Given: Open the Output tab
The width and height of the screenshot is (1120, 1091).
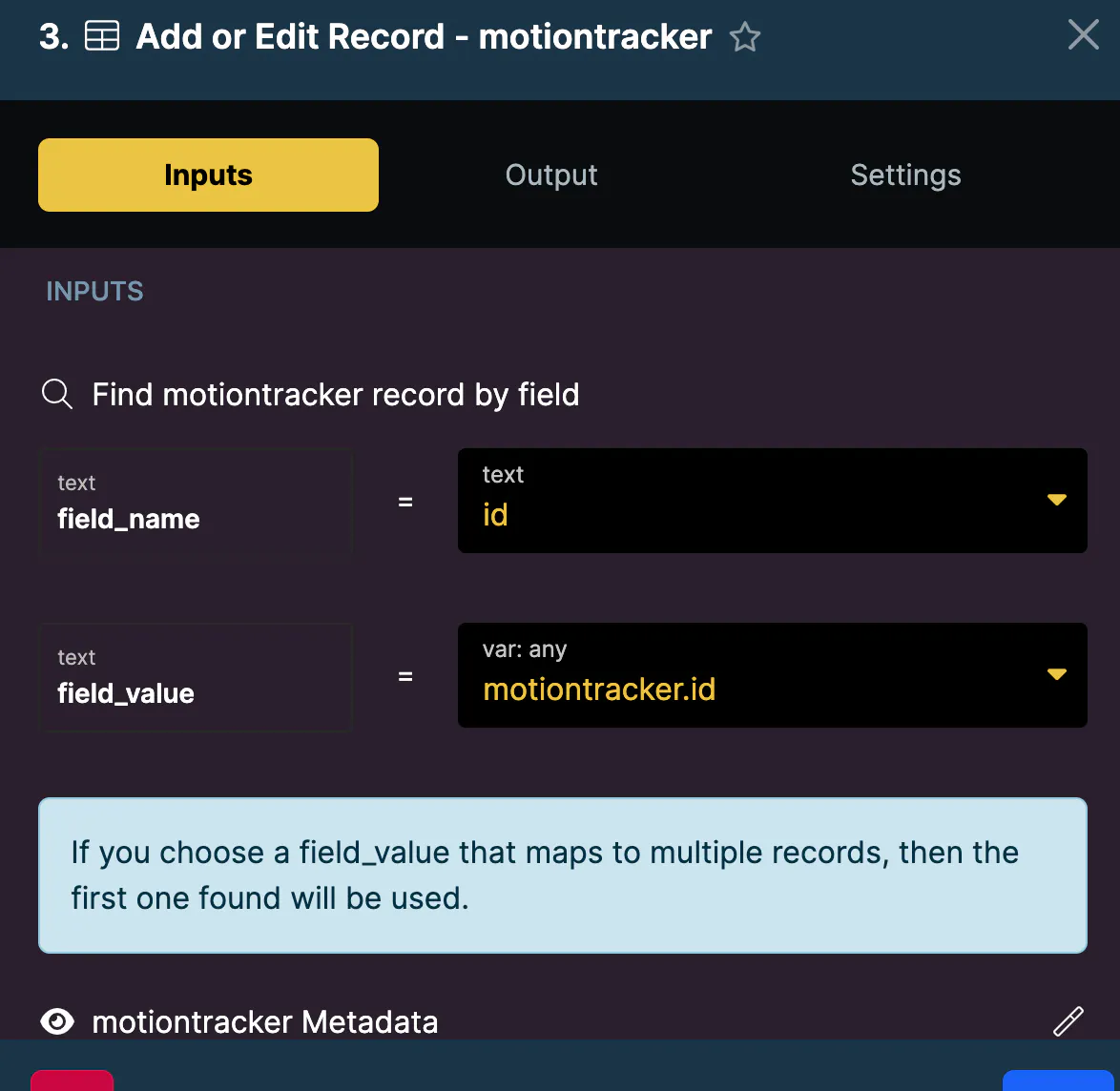Looking at the screenshot, I should coord(551,175).
